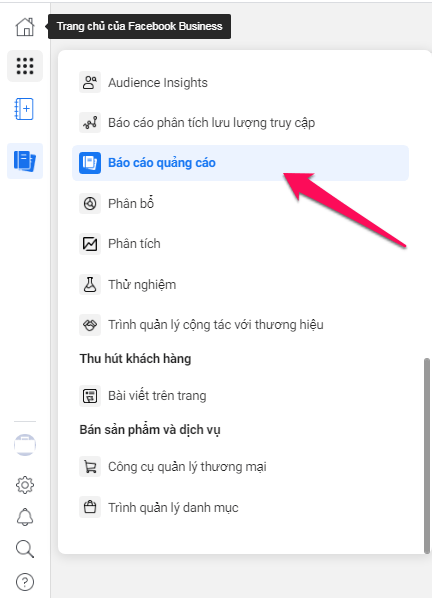
Task: Open notifications bell icon
Action: point(25,517)
